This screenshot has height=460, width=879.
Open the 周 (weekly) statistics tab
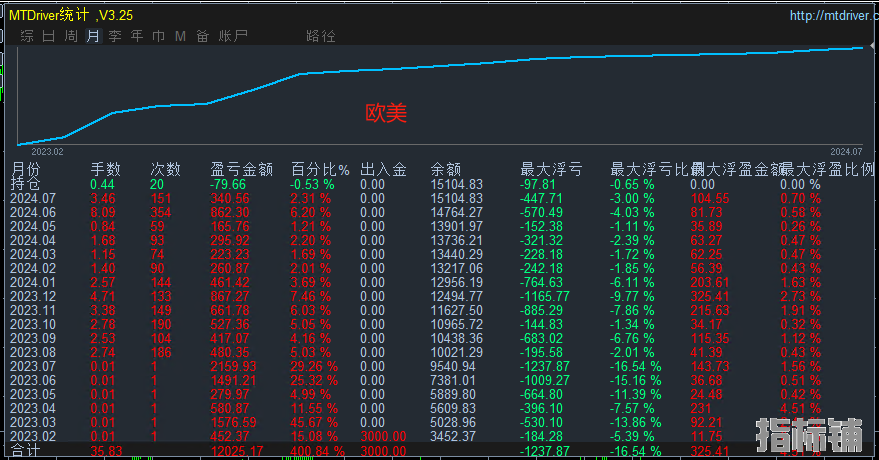(x=71, y=36)
